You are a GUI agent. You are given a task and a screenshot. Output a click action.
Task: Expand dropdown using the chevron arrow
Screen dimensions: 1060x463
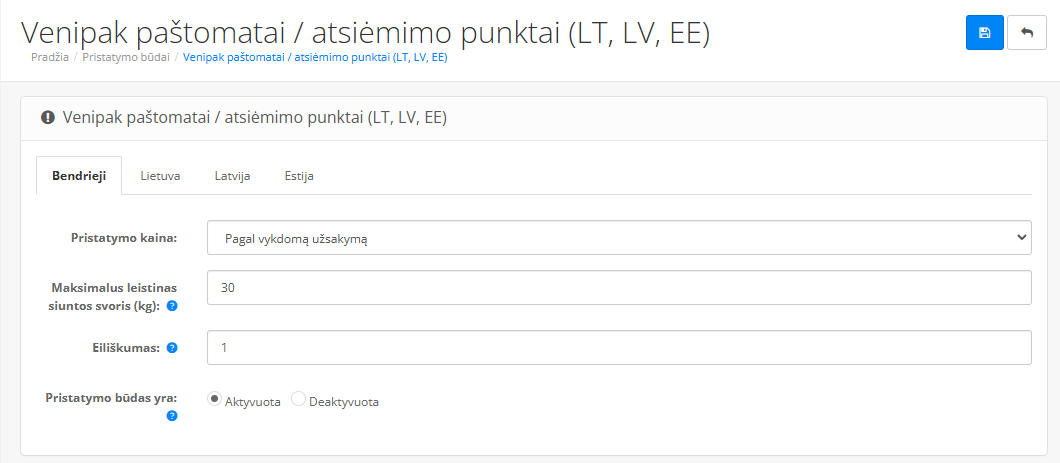coord(1020,237)
